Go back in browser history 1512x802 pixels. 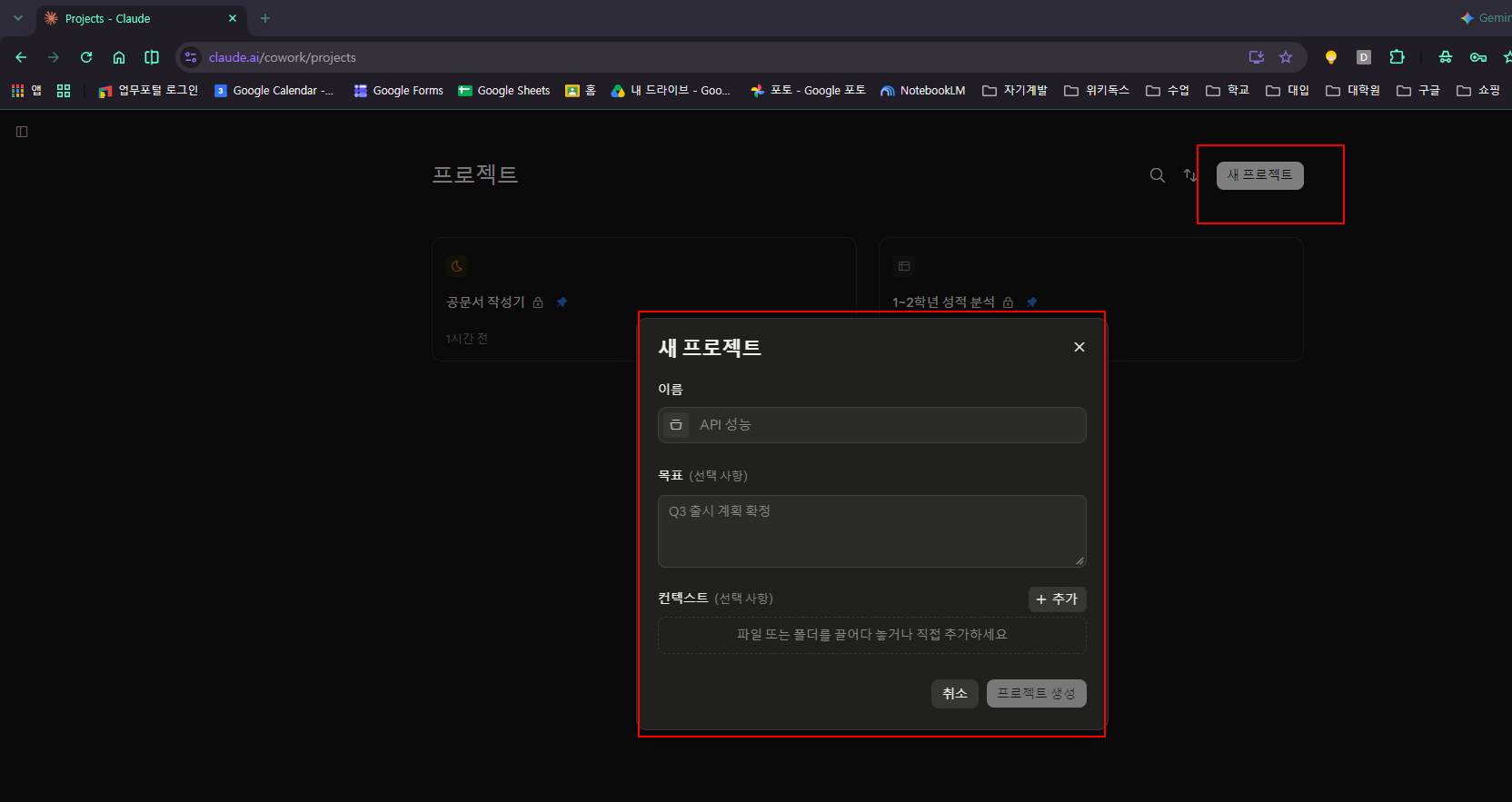(x=21, y=57)
